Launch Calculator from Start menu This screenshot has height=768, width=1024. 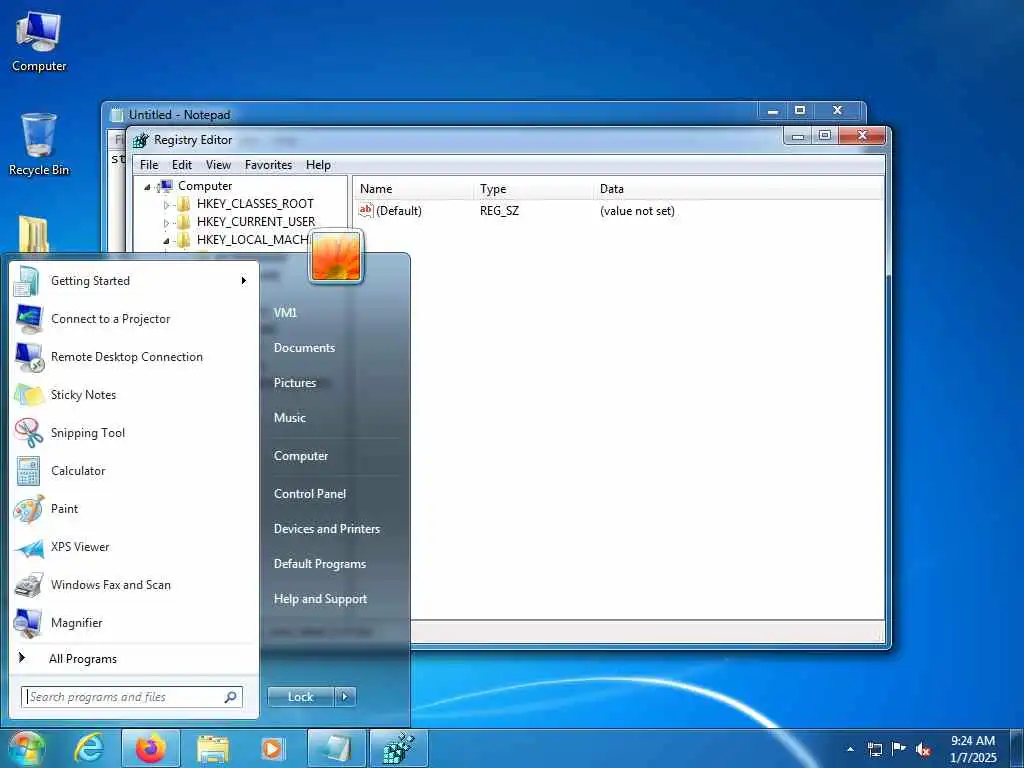click(134, 470)
